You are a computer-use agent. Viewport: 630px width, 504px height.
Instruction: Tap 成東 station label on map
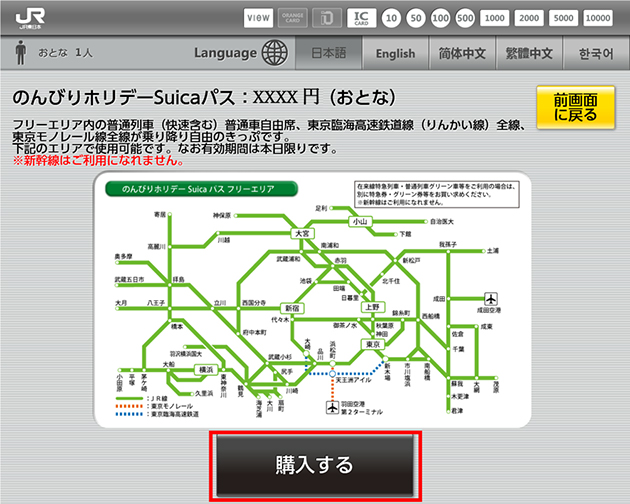[x=486, y=326]
